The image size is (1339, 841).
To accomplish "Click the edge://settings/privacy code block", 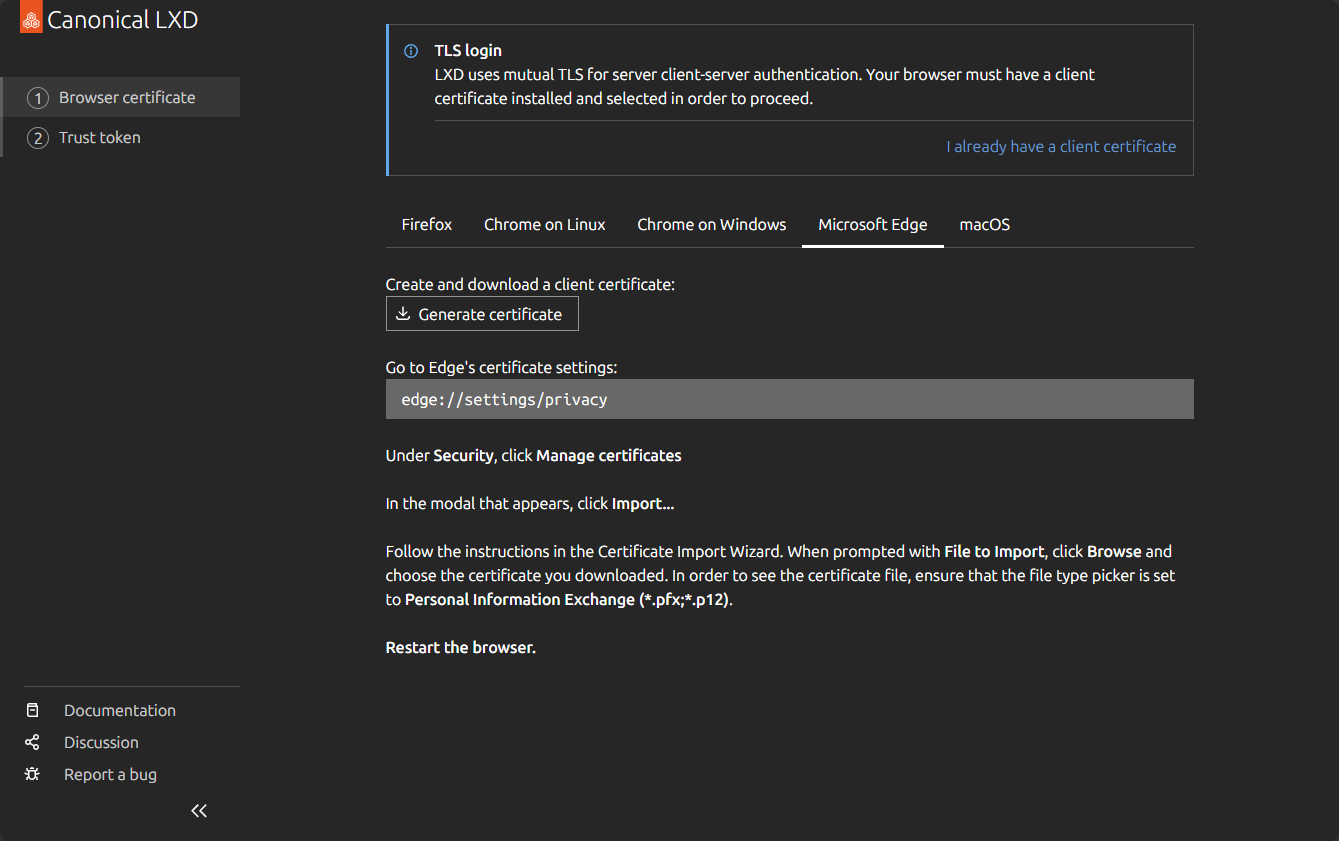I will (790, 399).
